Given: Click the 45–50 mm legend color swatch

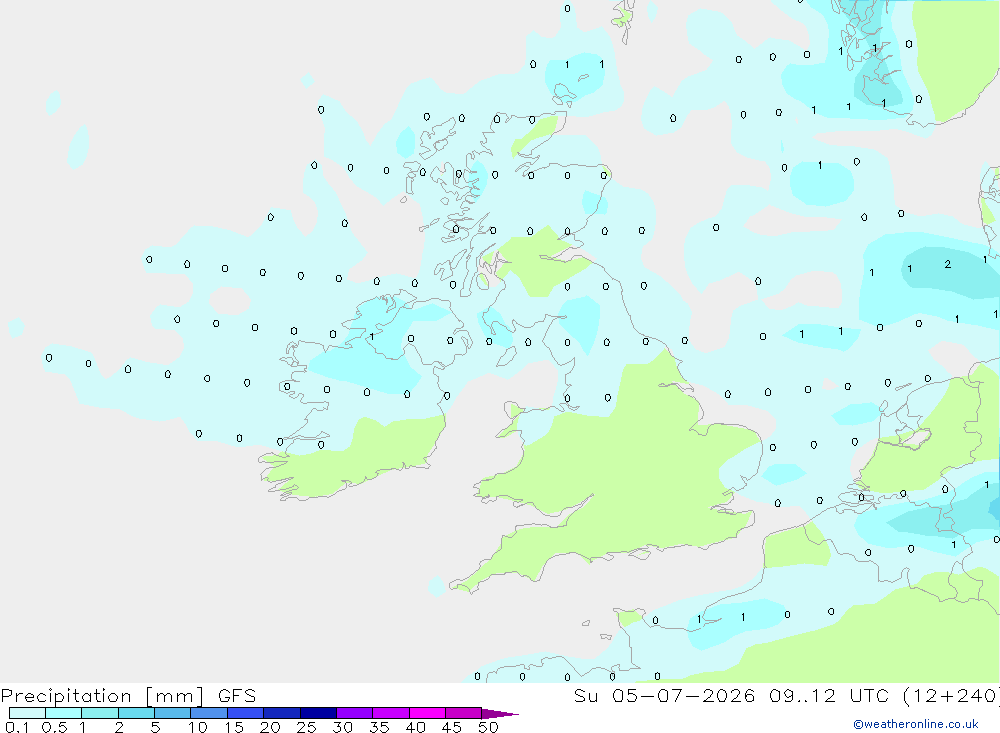Looking at the screenshot, I should (464, 713).
